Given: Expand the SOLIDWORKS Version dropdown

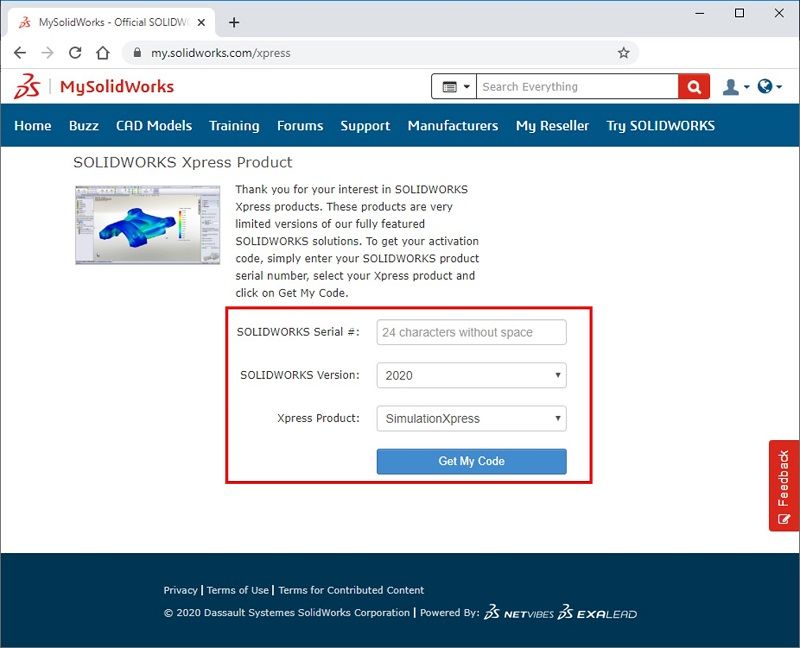Looking at the screenshot, I should point(471,376).
